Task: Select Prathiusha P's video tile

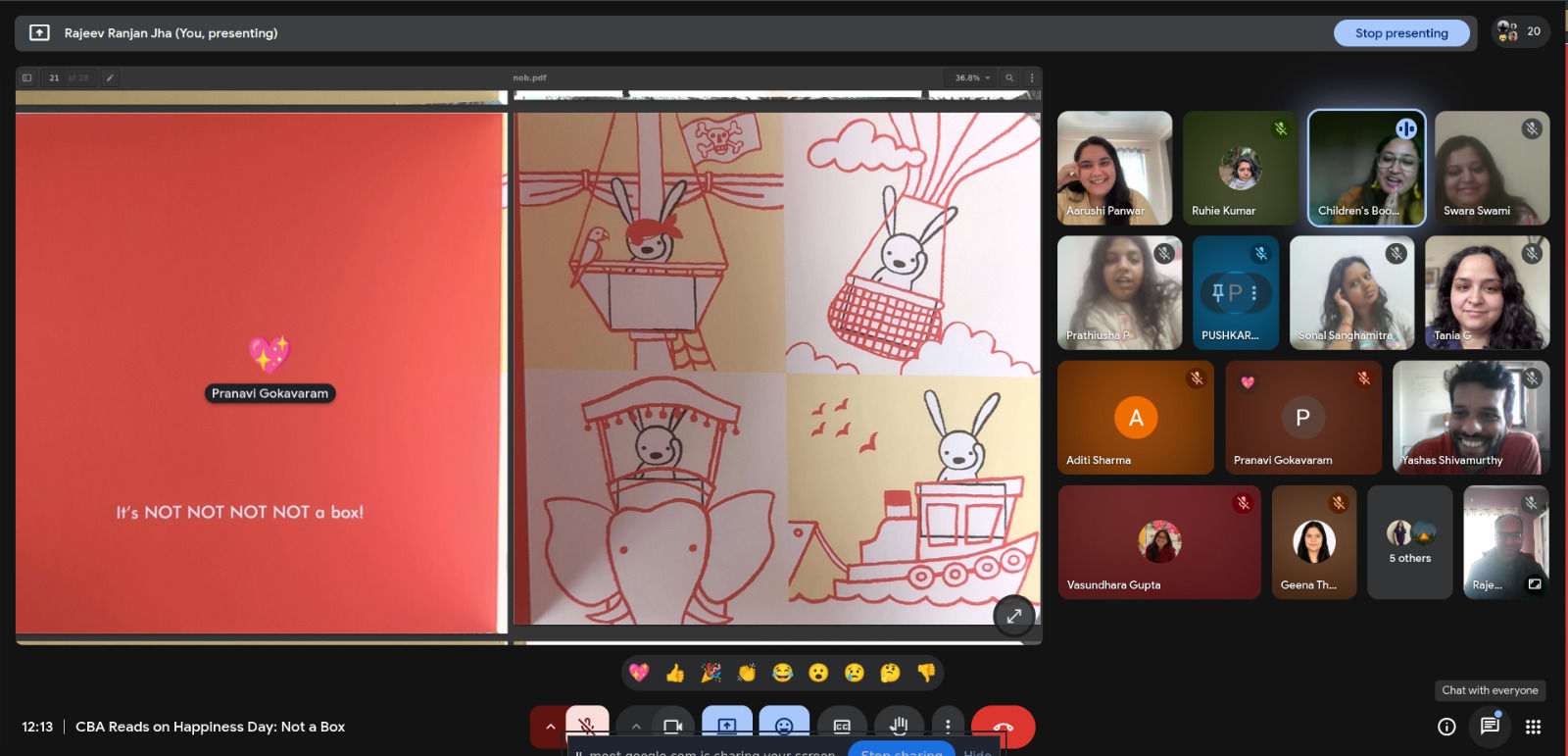Action: [1120, 292]
